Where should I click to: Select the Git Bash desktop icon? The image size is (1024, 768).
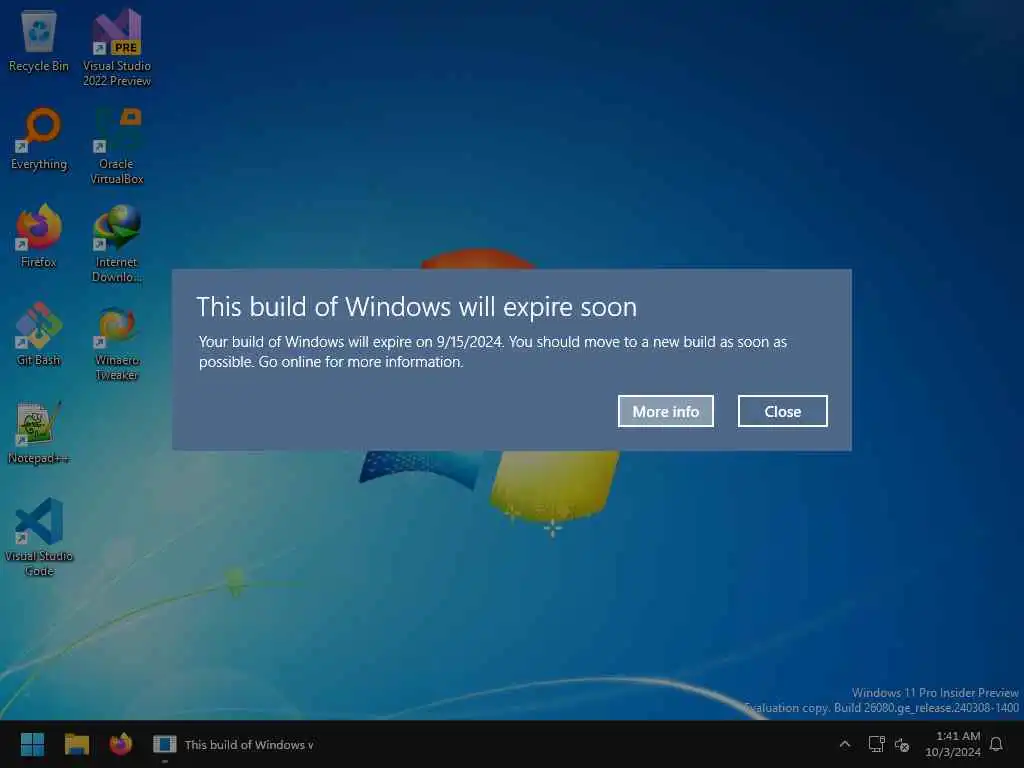pos(39,334)
